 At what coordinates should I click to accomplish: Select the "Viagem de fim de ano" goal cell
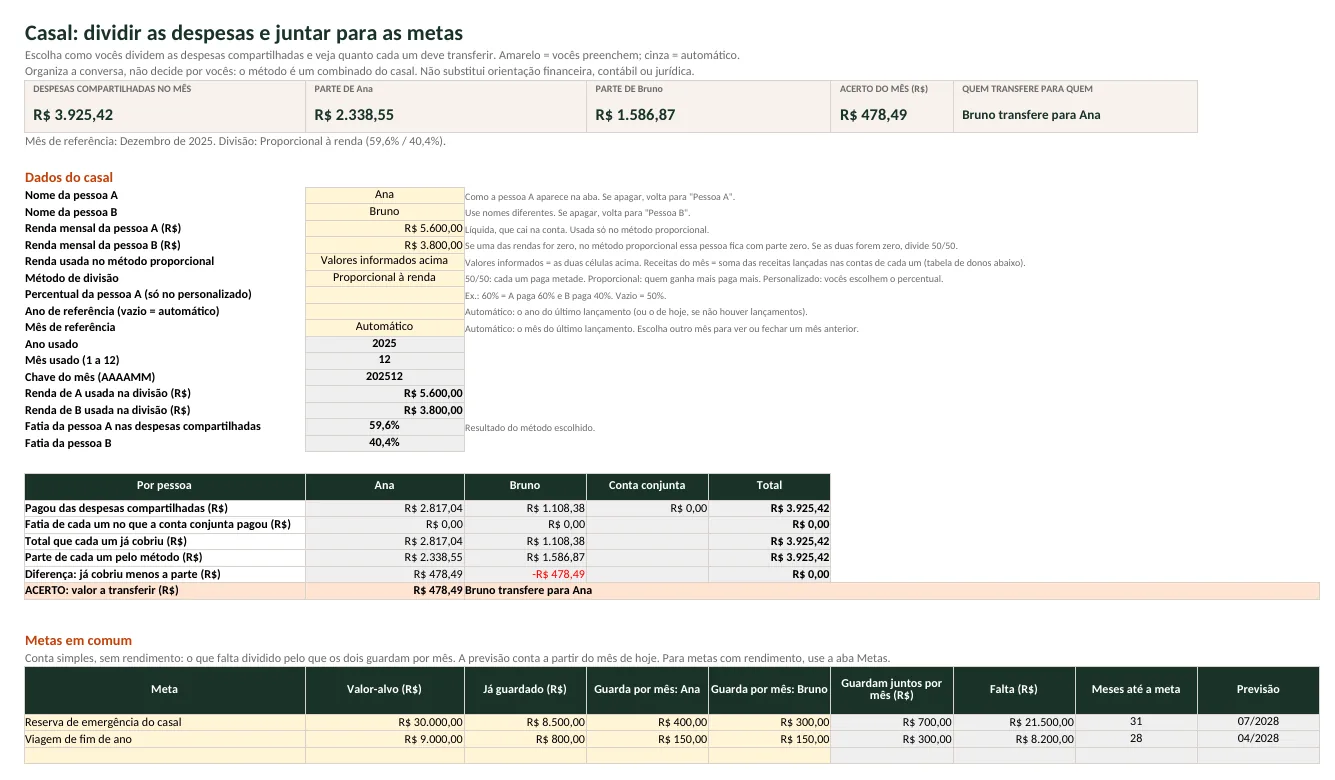165,739
